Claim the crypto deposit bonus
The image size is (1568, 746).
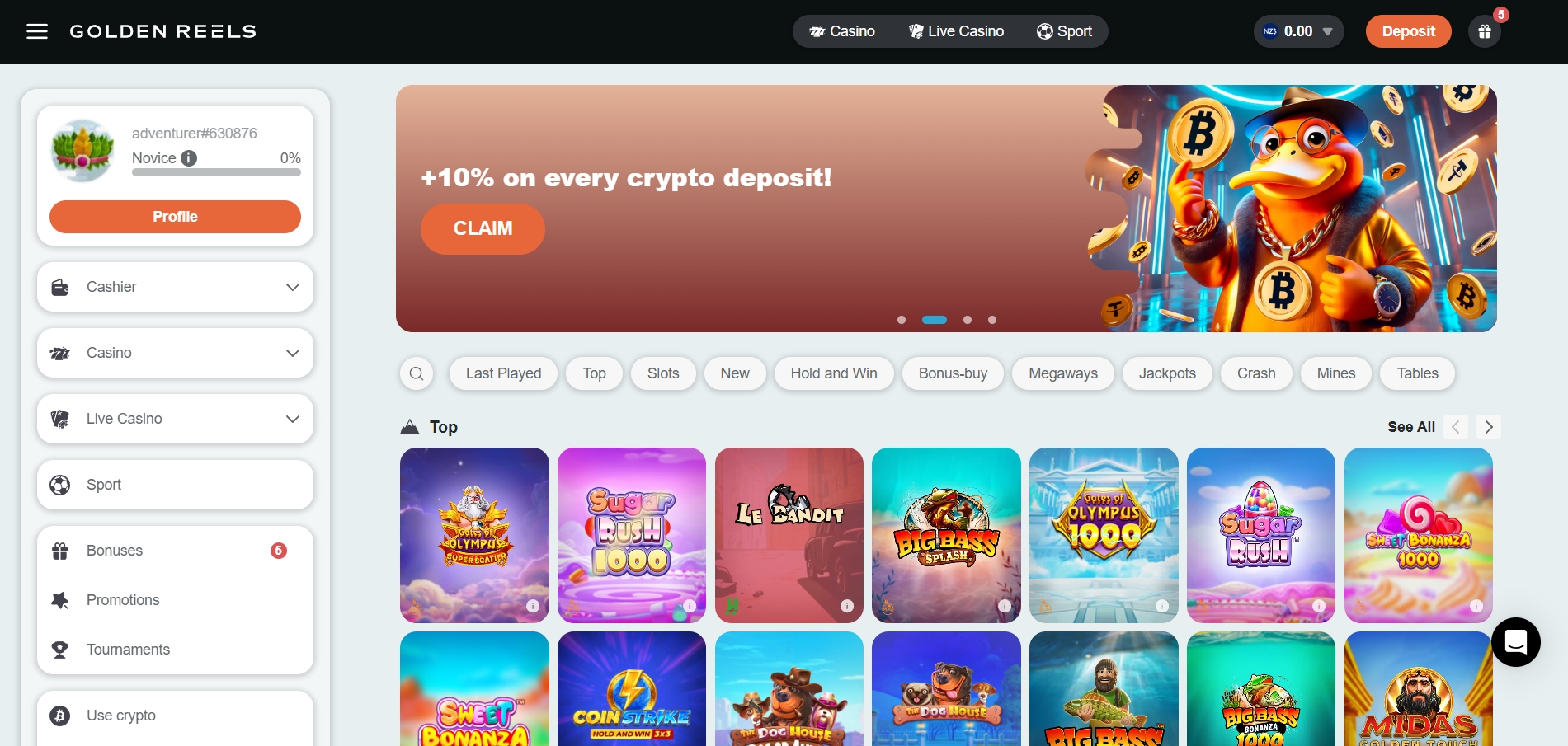pos(483,229)
